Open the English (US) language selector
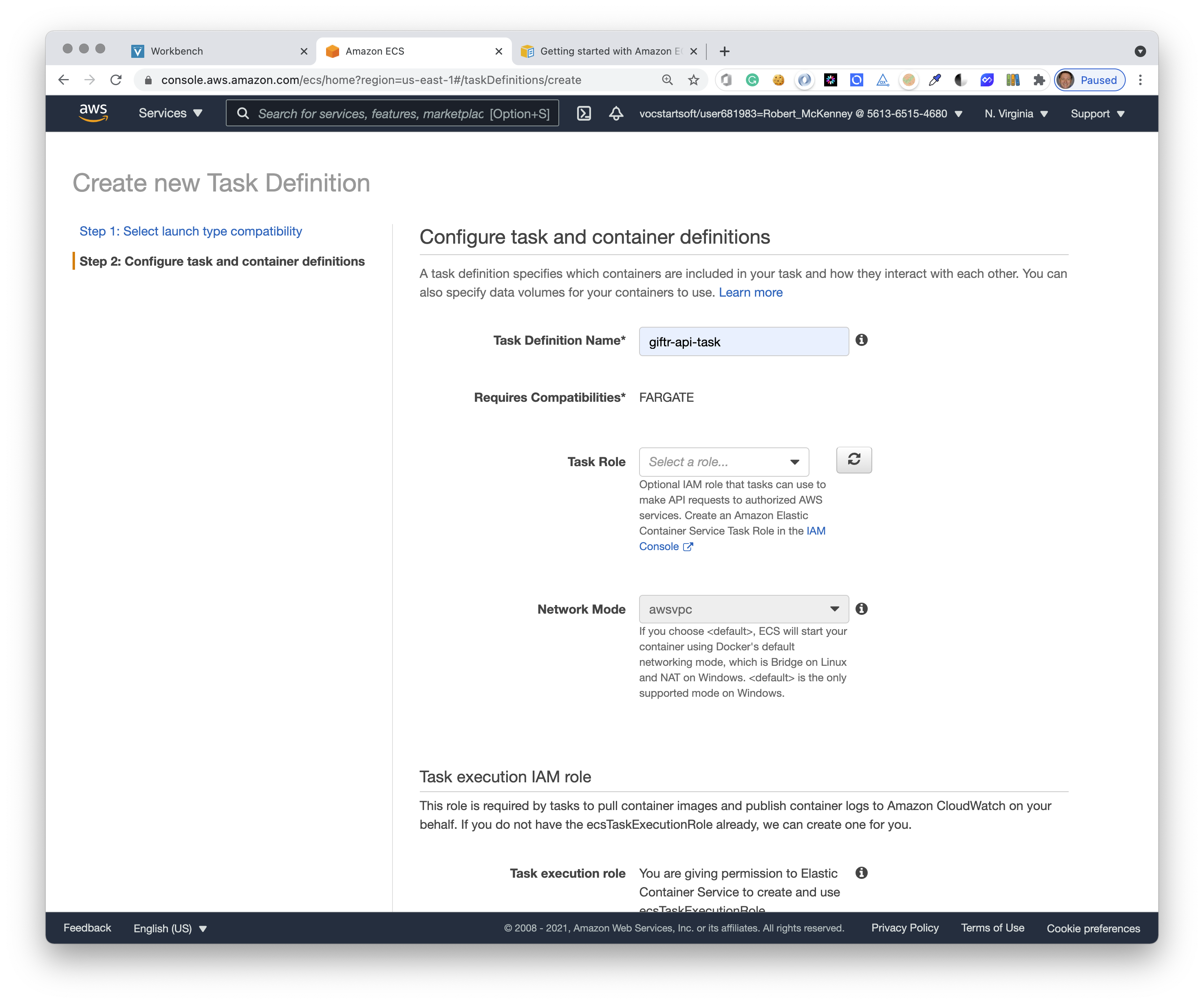This screenshot has height=1004, width=1204. [170, 928]
